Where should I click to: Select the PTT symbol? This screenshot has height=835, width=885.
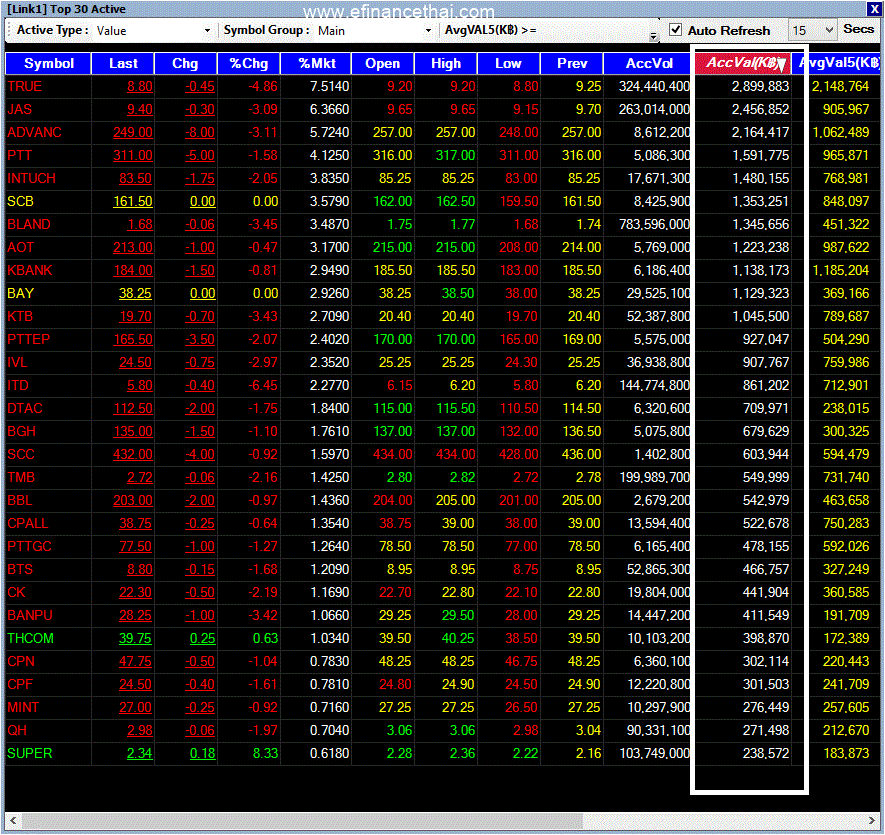tap(20, 155)
